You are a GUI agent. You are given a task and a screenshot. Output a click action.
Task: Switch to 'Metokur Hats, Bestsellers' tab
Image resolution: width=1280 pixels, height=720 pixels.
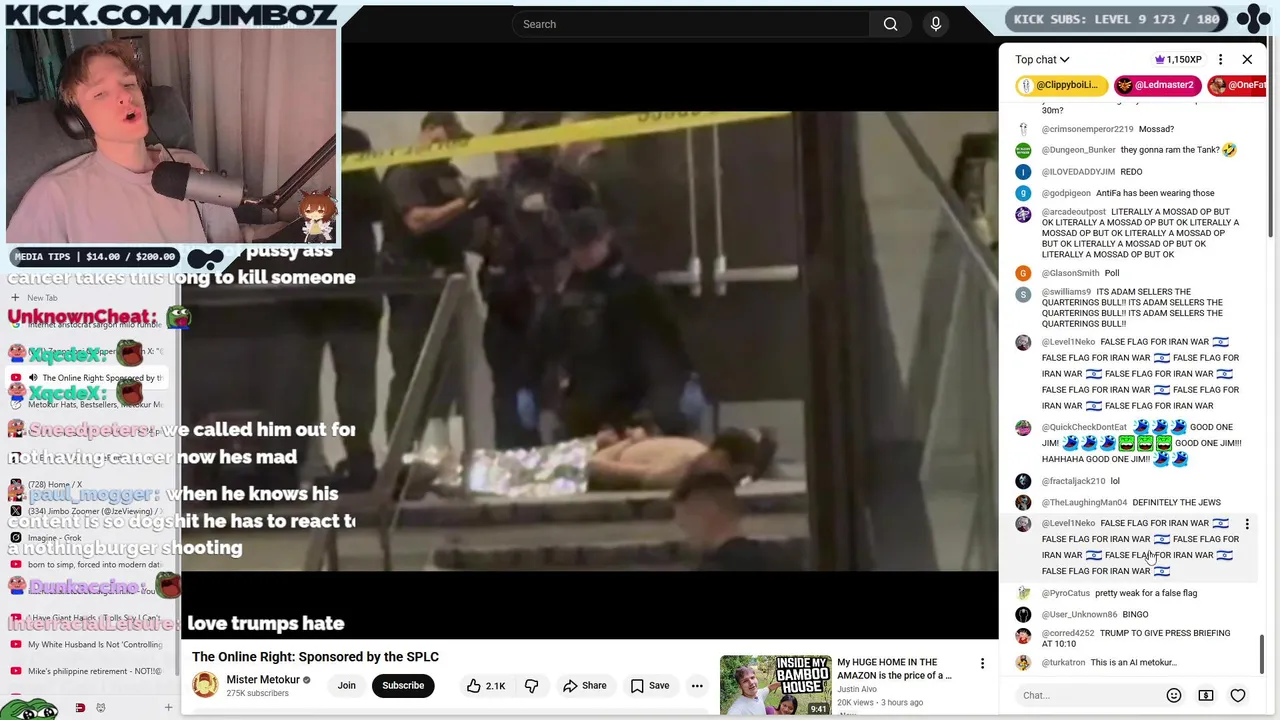click(x=86, y=405)
